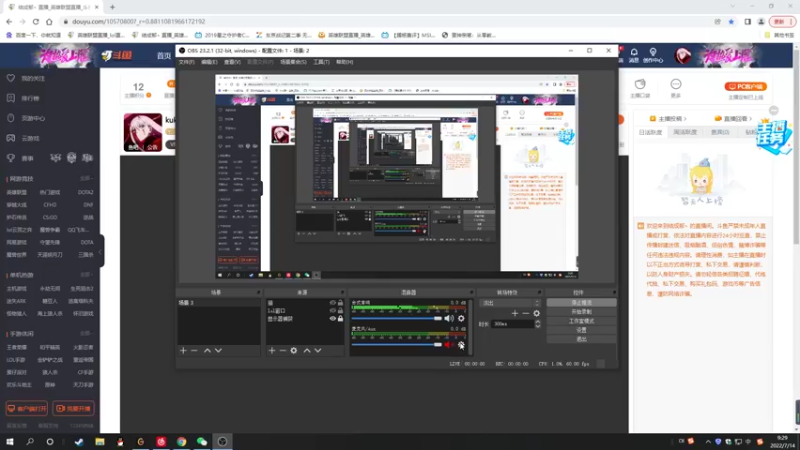Click orange PC客户端 button on Douyu
The width and height of the screenshot is (800, 450).
pos(745,87)
